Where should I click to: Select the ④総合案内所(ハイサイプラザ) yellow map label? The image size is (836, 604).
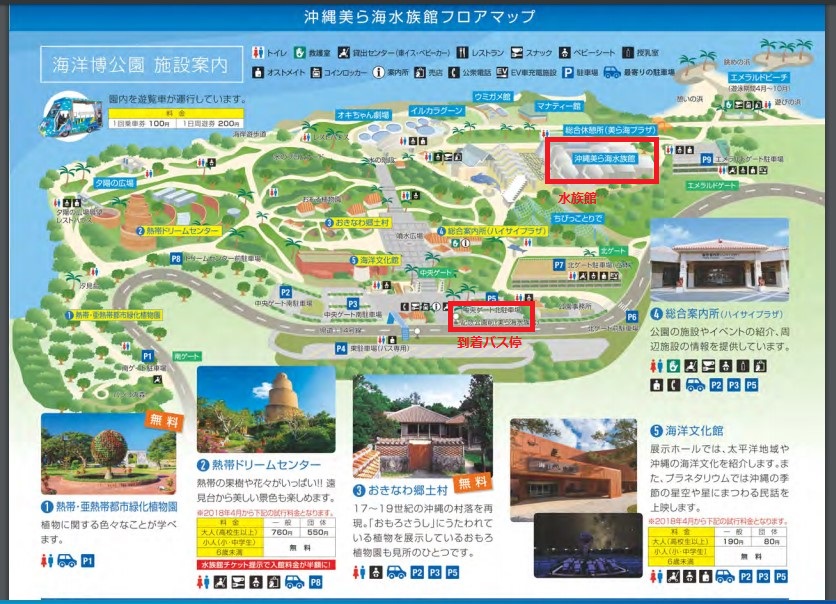(x=493, y=231)
